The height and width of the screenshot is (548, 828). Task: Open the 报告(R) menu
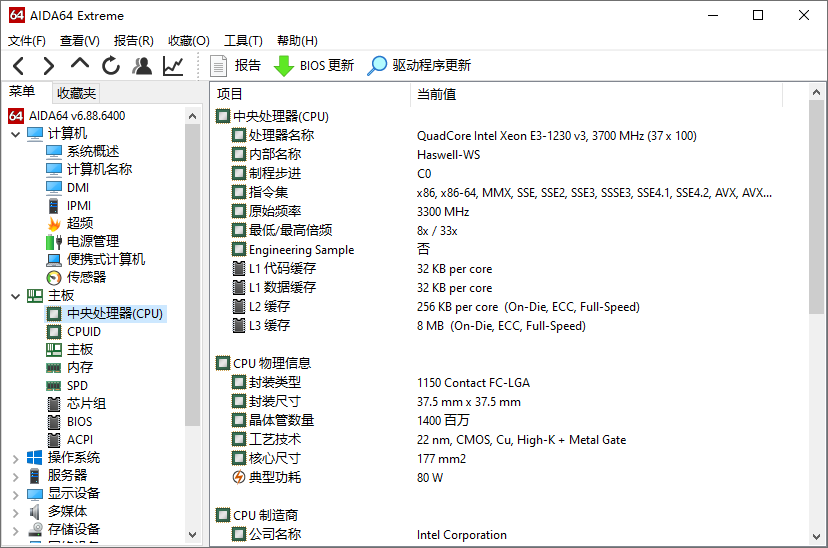tap(134, 41)
